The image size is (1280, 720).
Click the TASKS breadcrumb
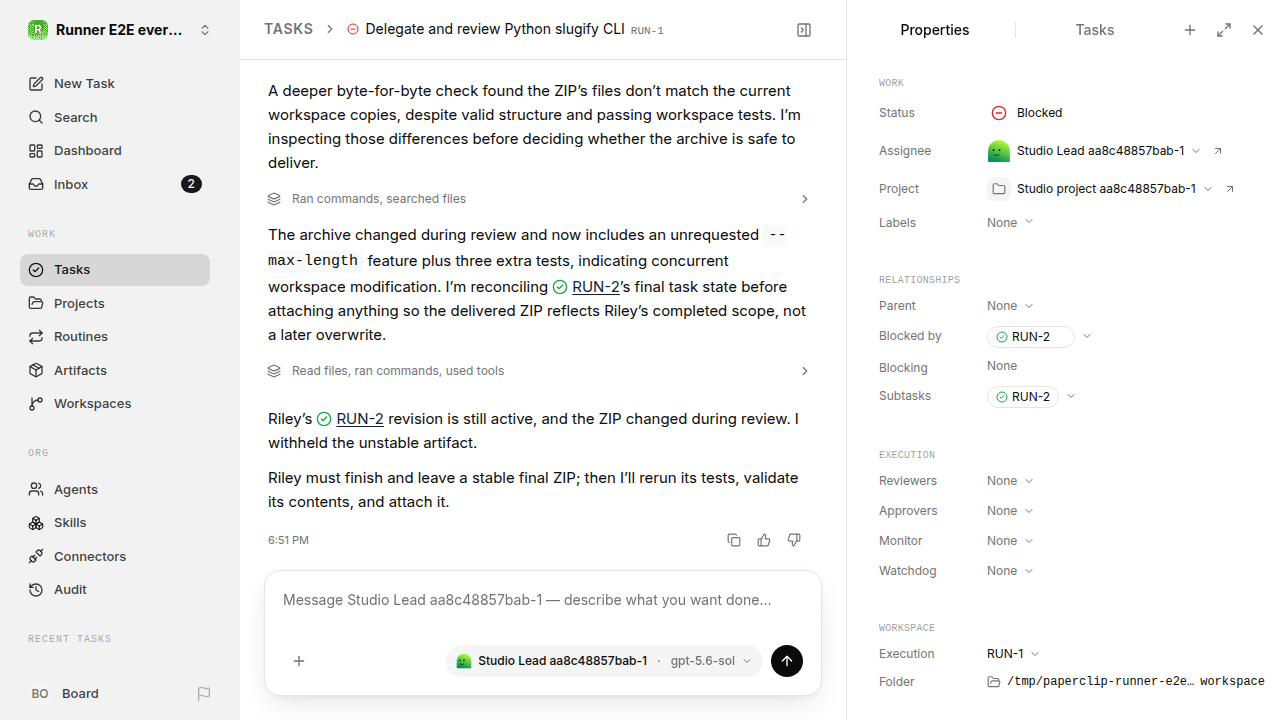[288, 29]
